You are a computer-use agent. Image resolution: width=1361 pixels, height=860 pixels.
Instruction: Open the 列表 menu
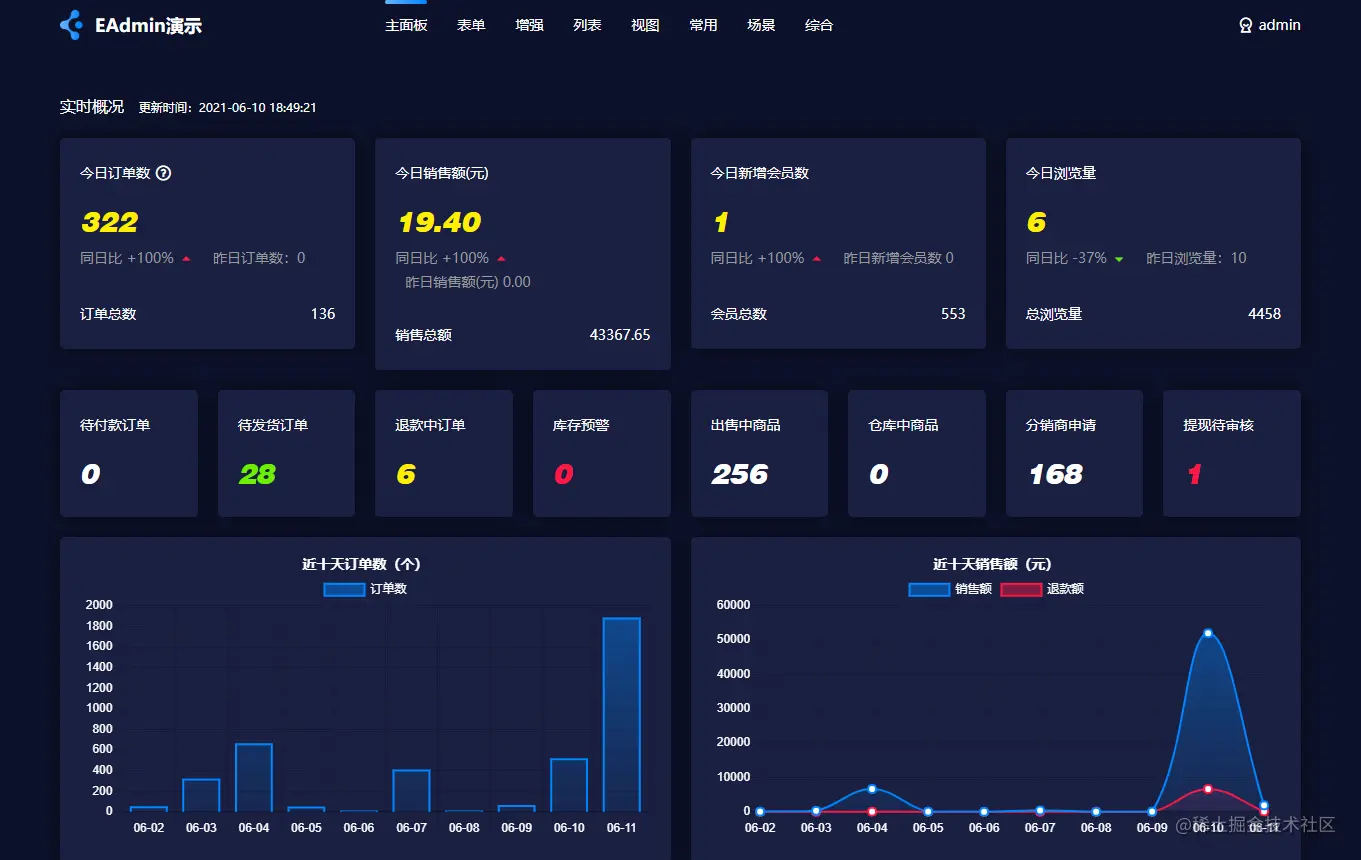tap(587, 25)
